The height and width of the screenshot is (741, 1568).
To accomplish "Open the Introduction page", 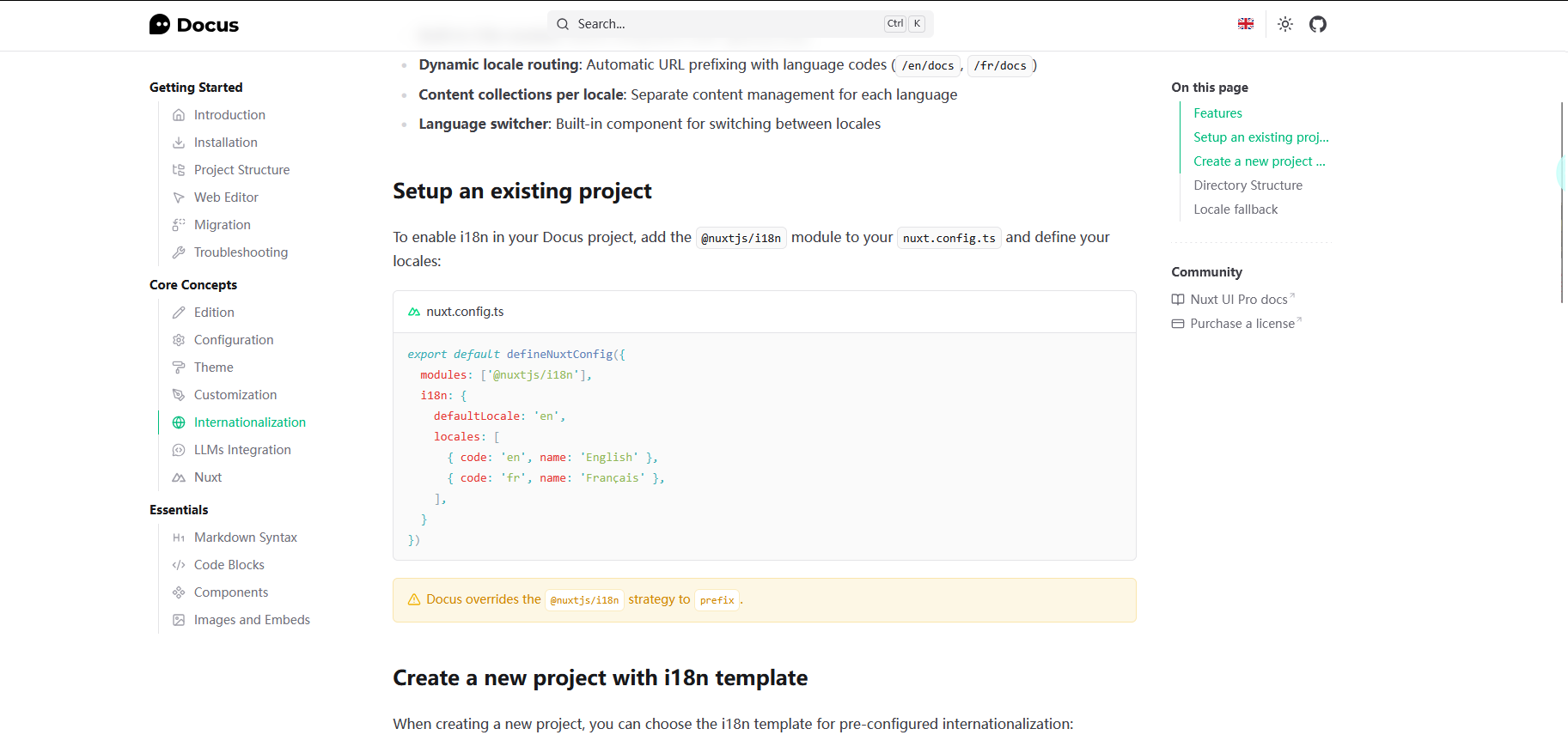I will point(229,115).
